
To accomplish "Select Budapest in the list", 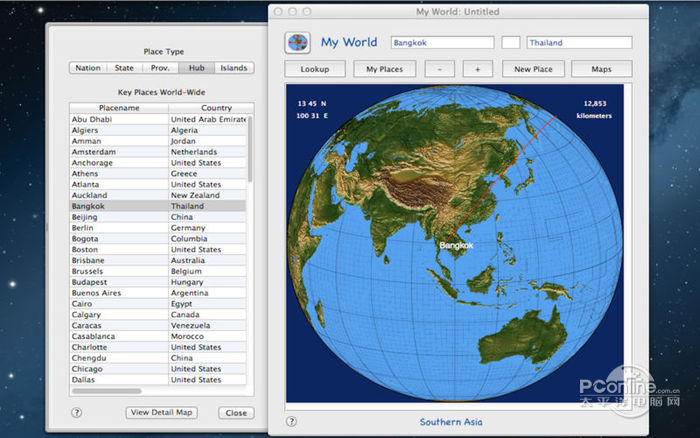I will coord(158,282).
